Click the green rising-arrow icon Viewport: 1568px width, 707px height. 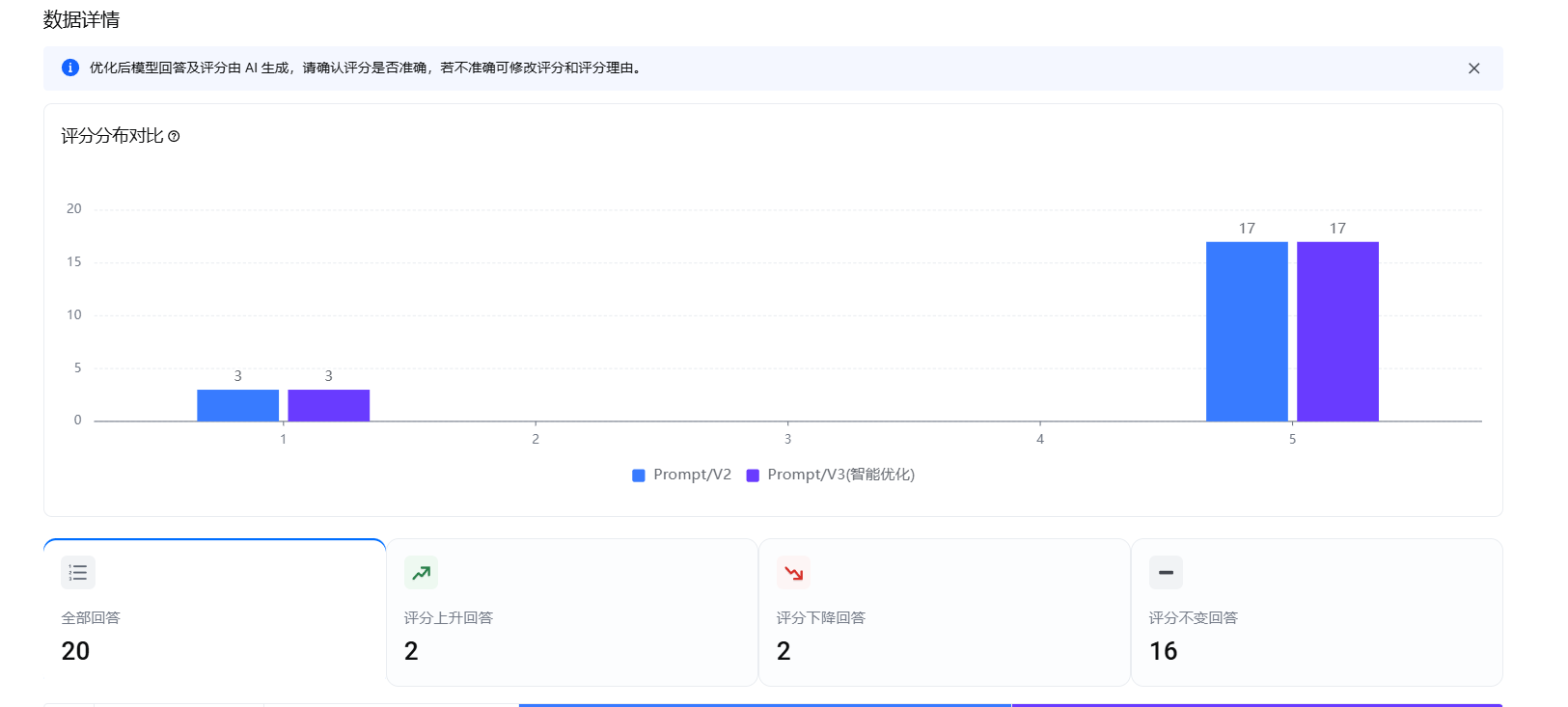(421, 573)
